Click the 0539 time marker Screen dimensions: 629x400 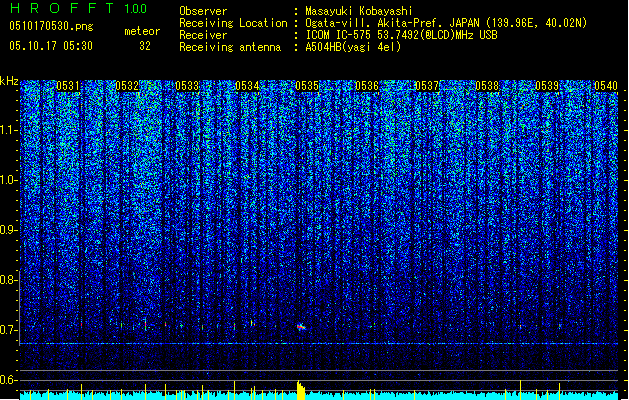tap(547, 86)
